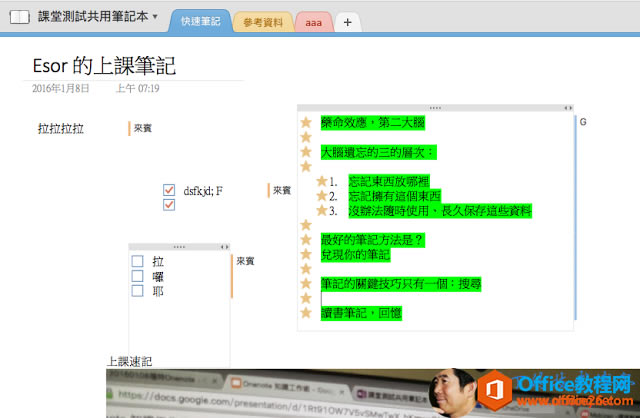Click the highlighted text 兌現你的筆記
640x418 pixels.
point(355,255)
